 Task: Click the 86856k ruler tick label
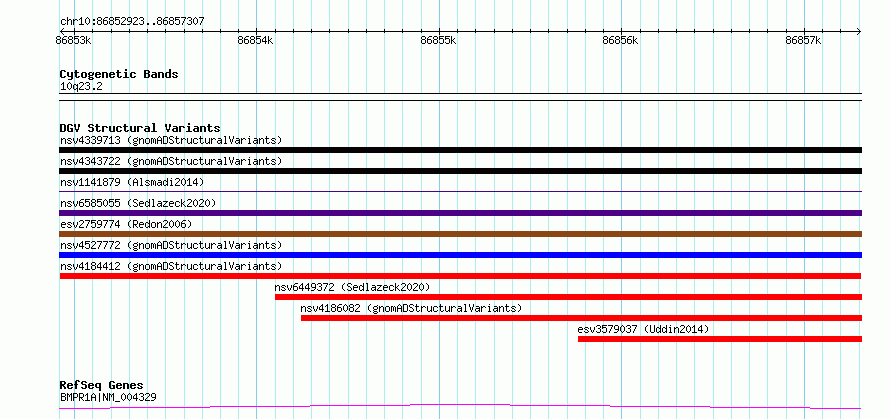point(621,41)
